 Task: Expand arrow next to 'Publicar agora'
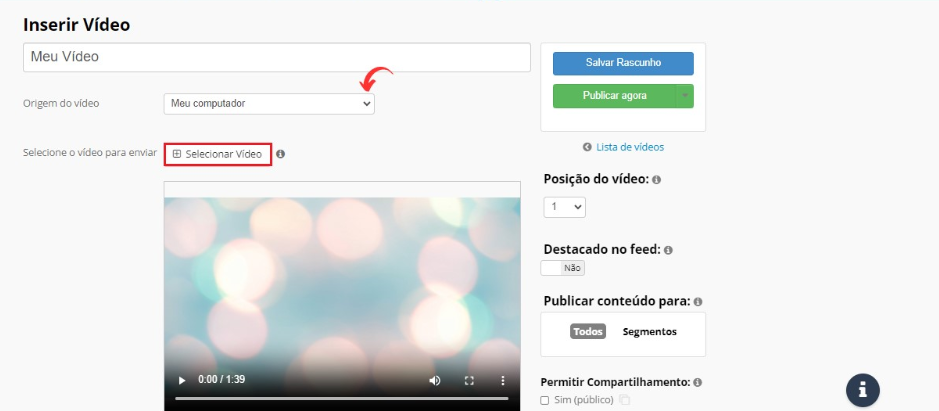[x=684, y=96]
